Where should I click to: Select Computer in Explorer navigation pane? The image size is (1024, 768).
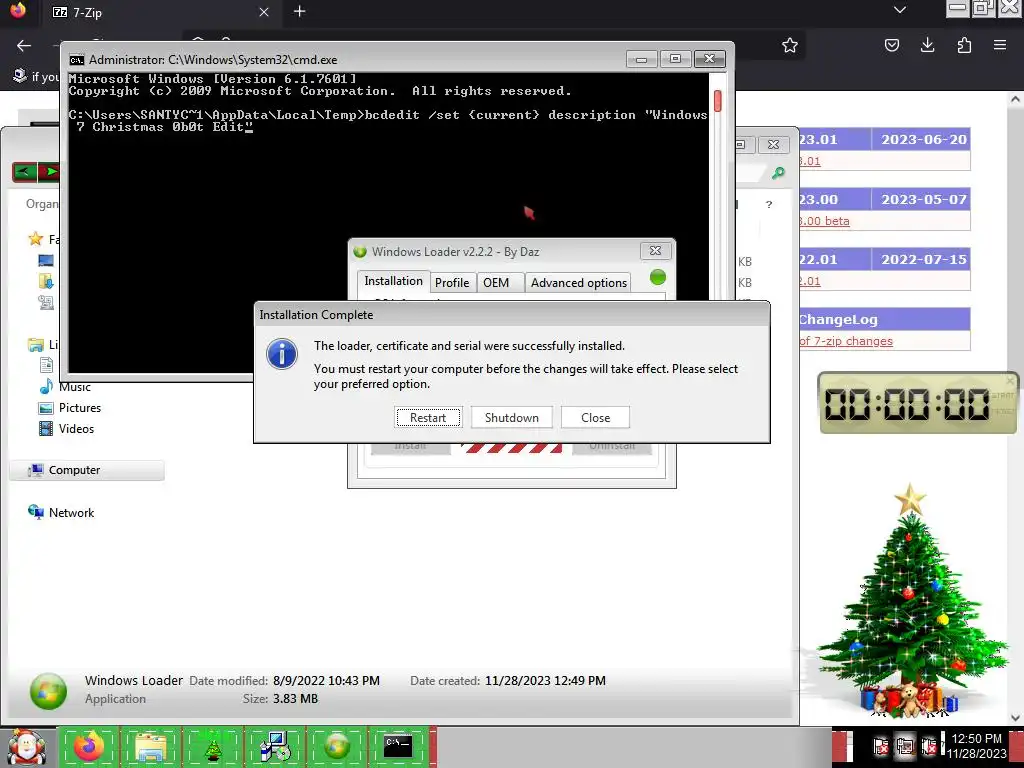coord(87,470)
